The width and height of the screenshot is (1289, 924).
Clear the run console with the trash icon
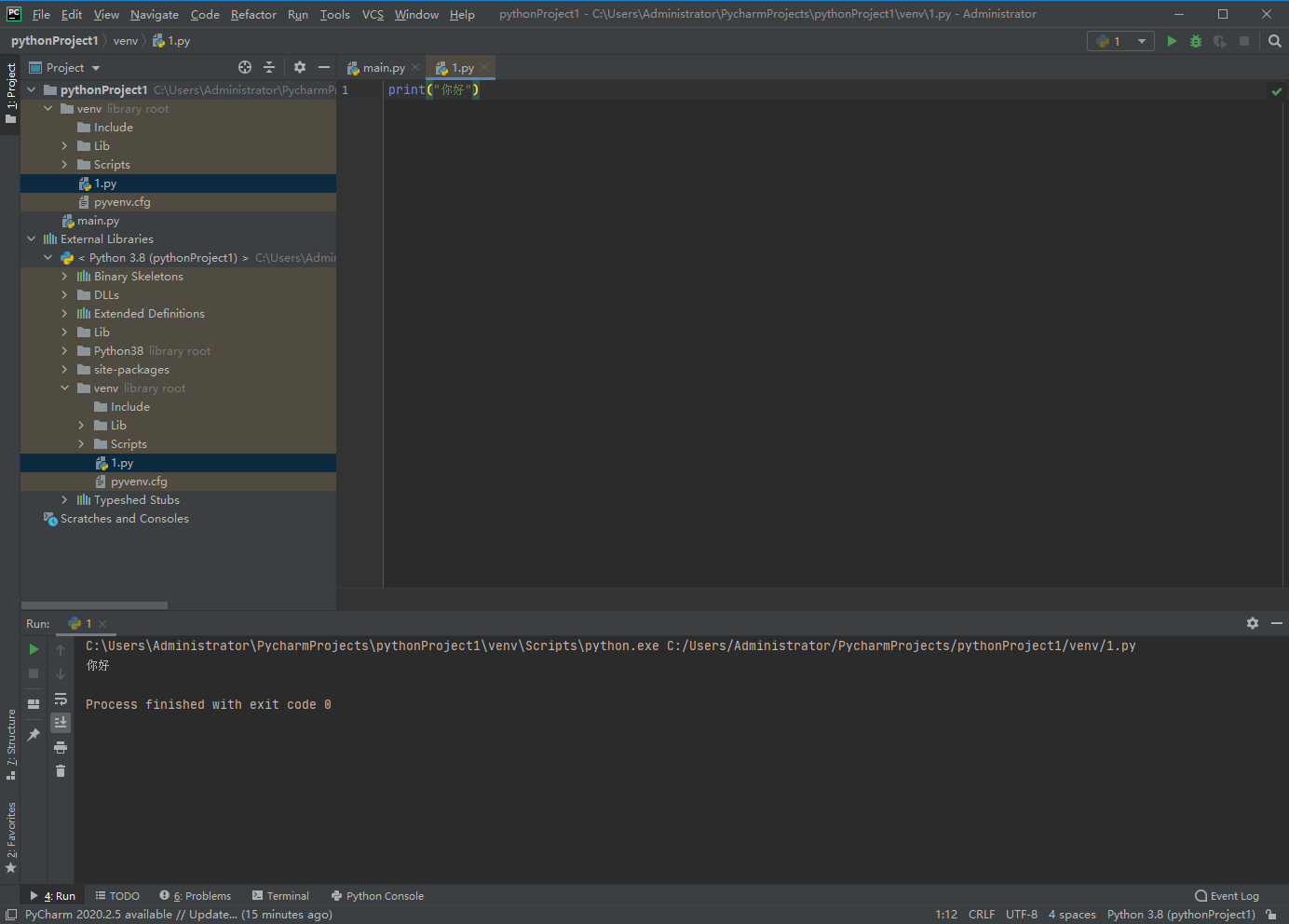(61, 771)
